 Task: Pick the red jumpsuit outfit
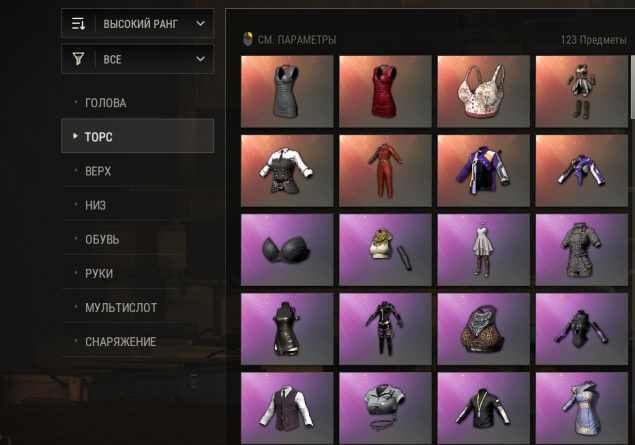(385, 171)
